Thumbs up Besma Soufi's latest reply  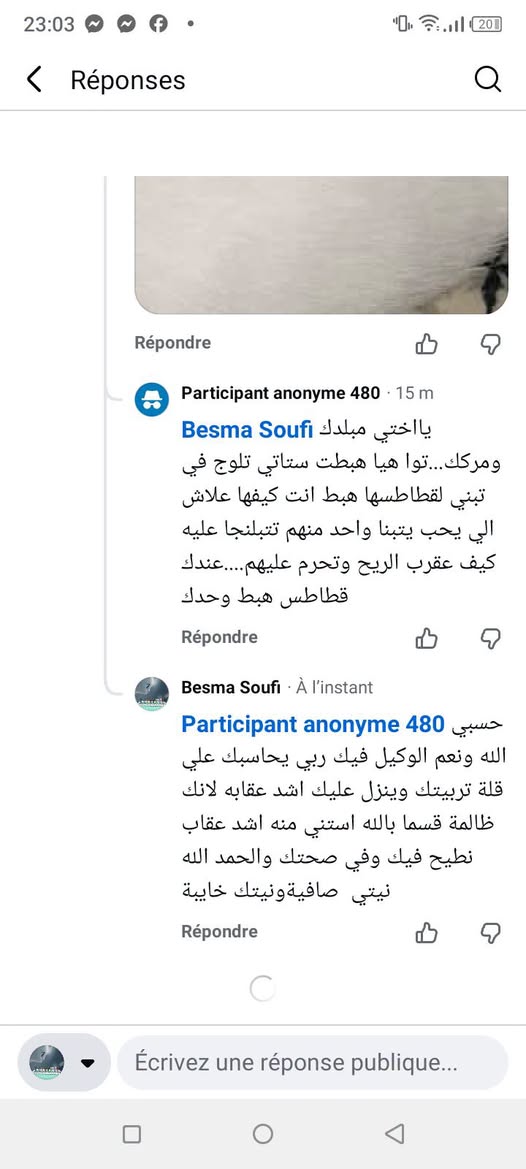click(426, 933)
